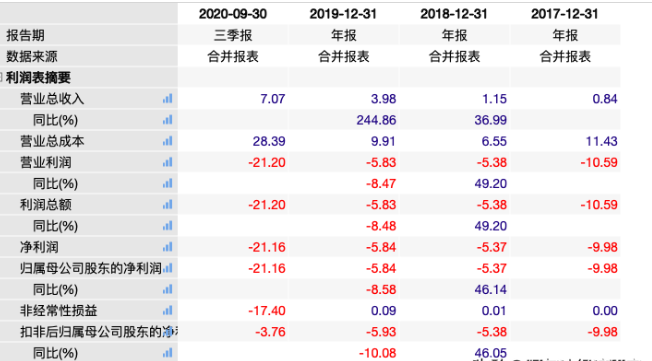Click the 三季报 cell
This screenshot has width=652, height=361.
click(x=233, y=35)
